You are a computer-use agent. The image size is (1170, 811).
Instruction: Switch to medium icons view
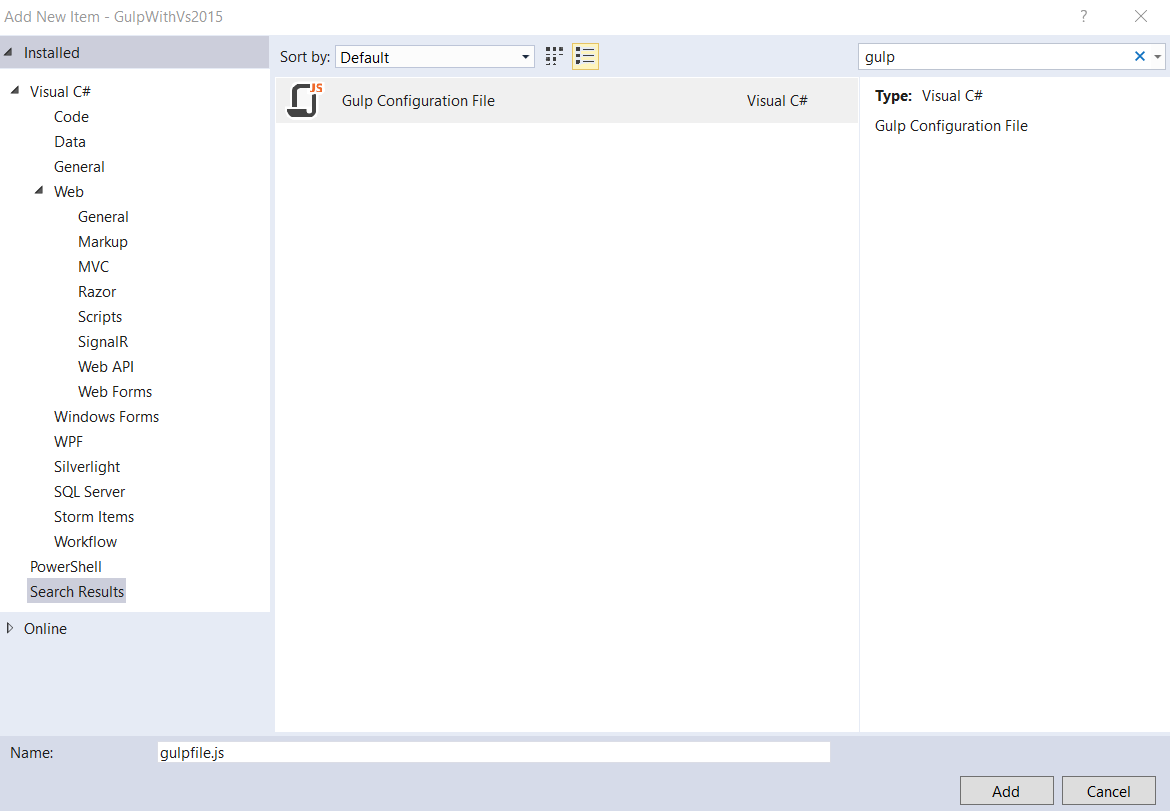pos(553,56)
